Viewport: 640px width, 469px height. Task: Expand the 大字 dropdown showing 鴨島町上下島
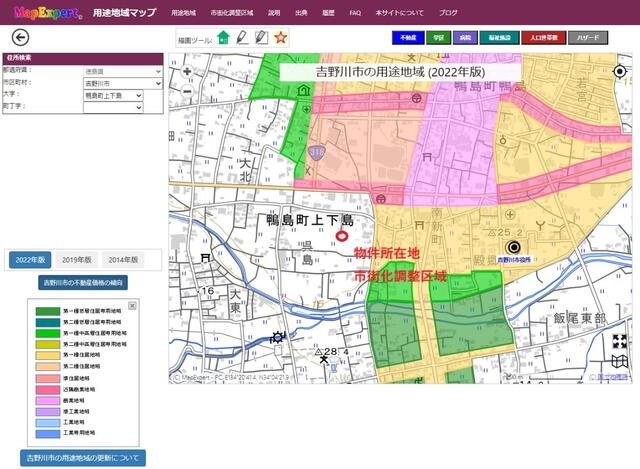(113, 96)
